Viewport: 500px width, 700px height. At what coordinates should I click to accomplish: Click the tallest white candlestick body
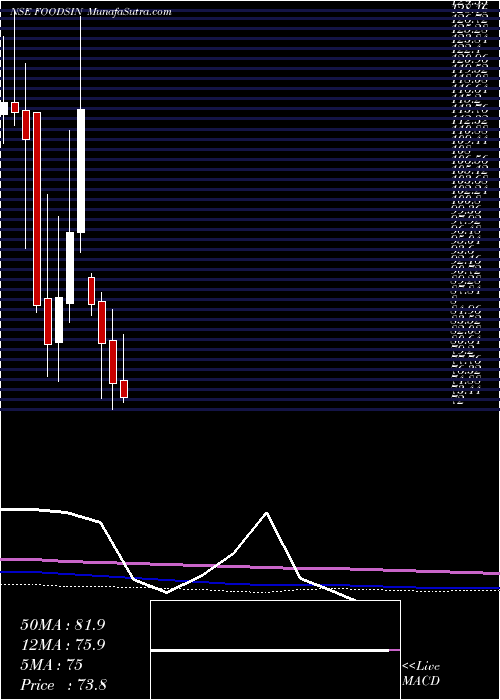(x=81, y=171)
